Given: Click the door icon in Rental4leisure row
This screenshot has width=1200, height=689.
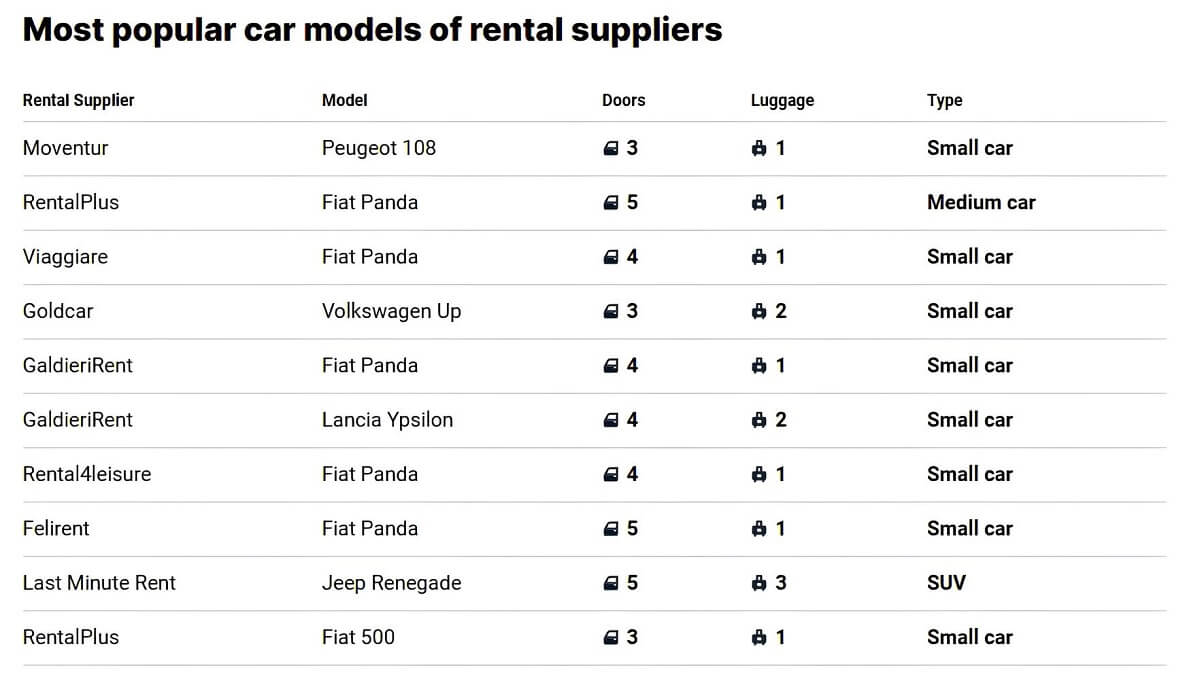Looking at the screenshot, I should point(611,474).
